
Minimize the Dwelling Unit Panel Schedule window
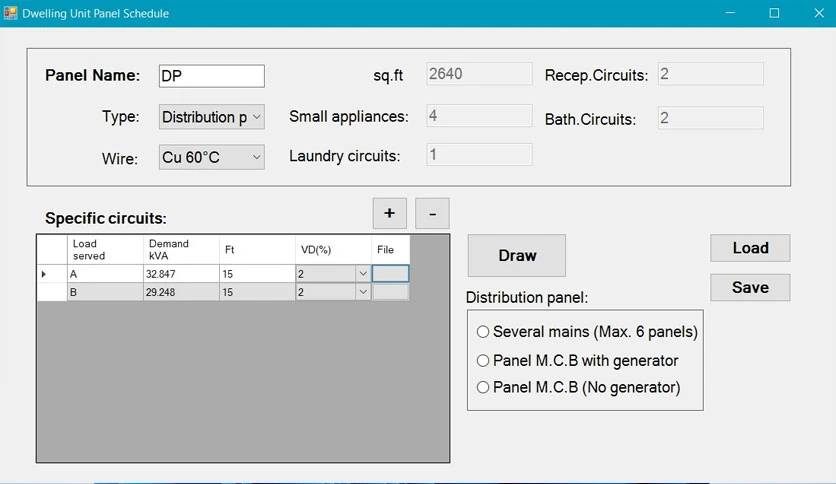730,13
